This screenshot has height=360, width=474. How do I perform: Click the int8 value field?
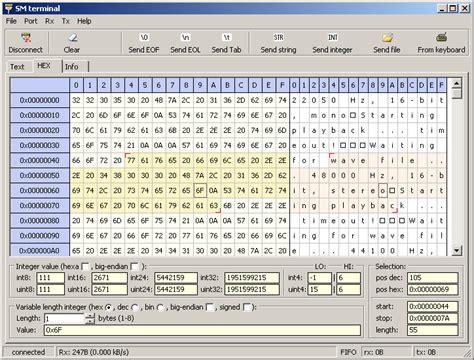50,278
